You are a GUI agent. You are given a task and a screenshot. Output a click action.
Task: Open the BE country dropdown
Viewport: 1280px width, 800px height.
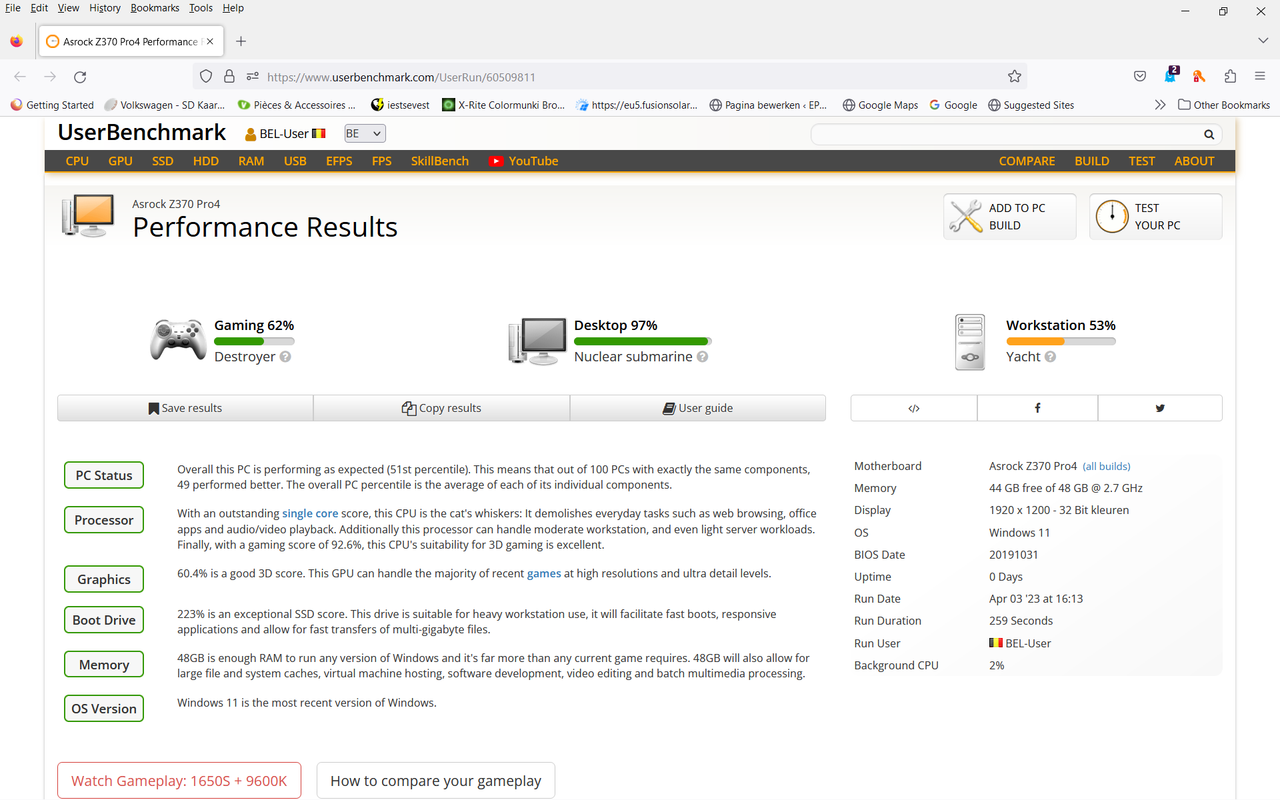[365, 133]
